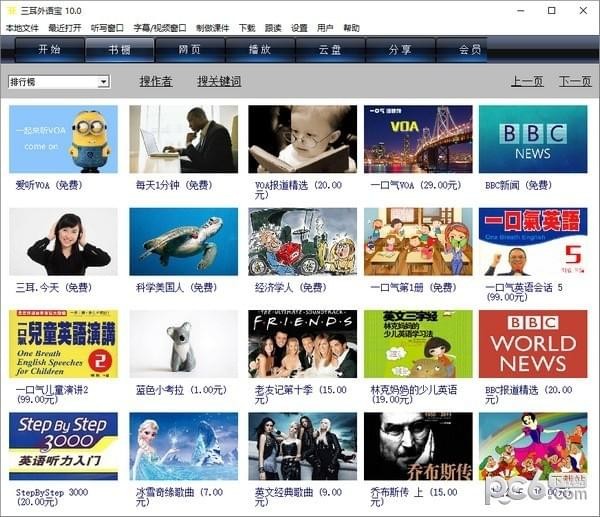Open the 英文经典歌曲 girl group thumbnail
The width and height of the screenshot is (600, 517).
tap(302, 446)
